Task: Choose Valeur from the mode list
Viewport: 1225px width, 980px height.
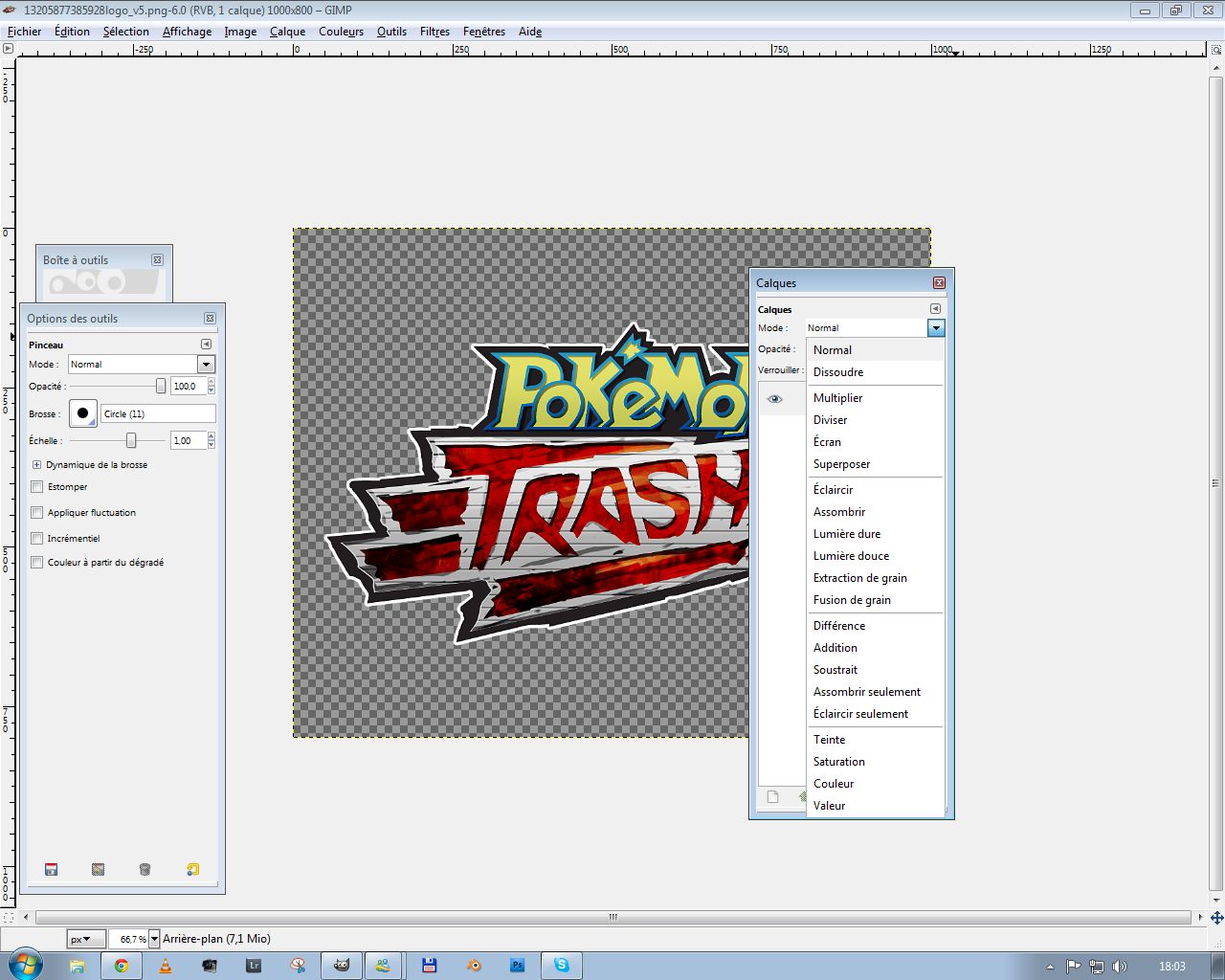Action: (876, 806)
